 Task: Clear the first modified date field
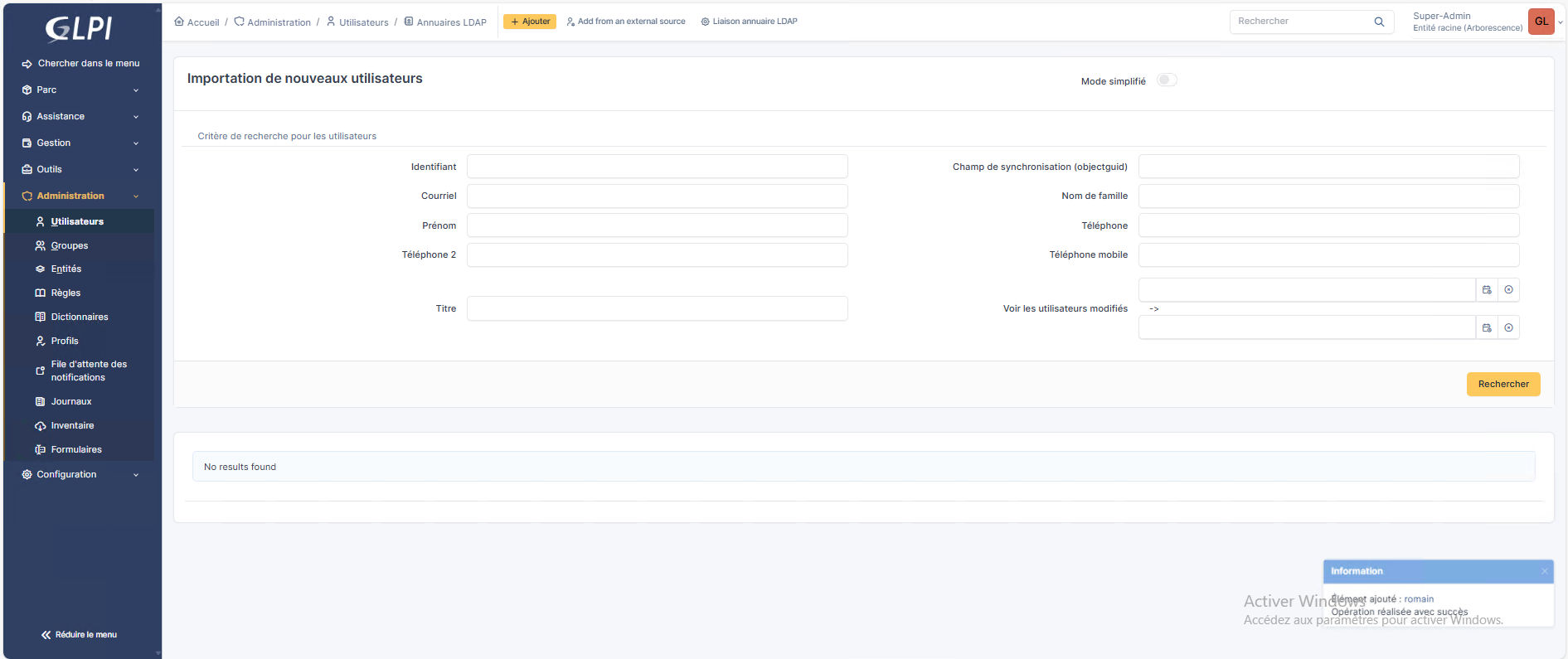[1508, 290]
